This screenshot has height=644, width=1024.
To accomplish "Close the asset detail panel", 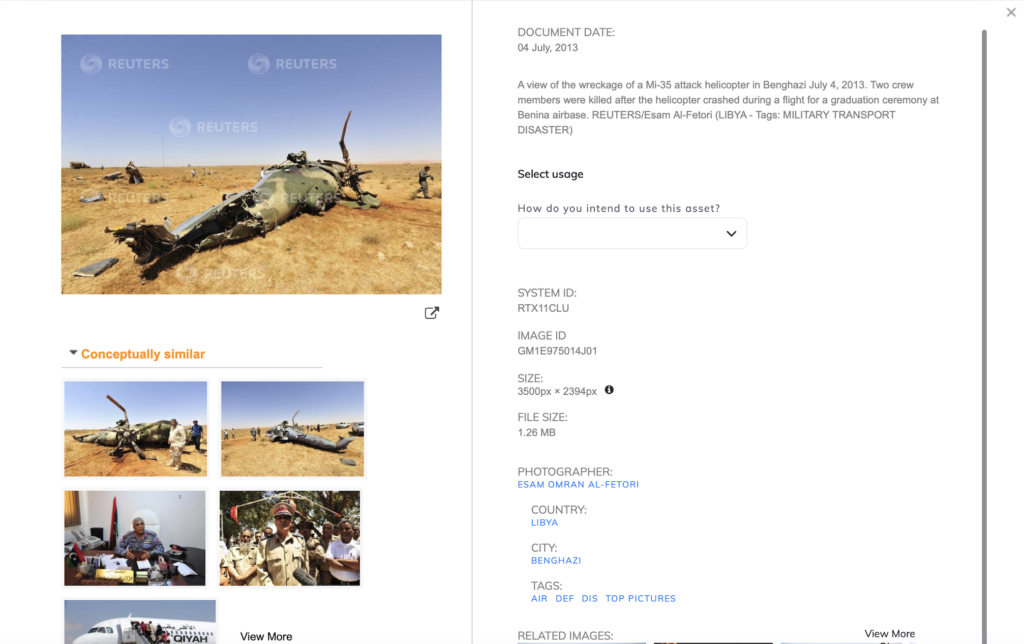I will click(x=1011, y=12).
